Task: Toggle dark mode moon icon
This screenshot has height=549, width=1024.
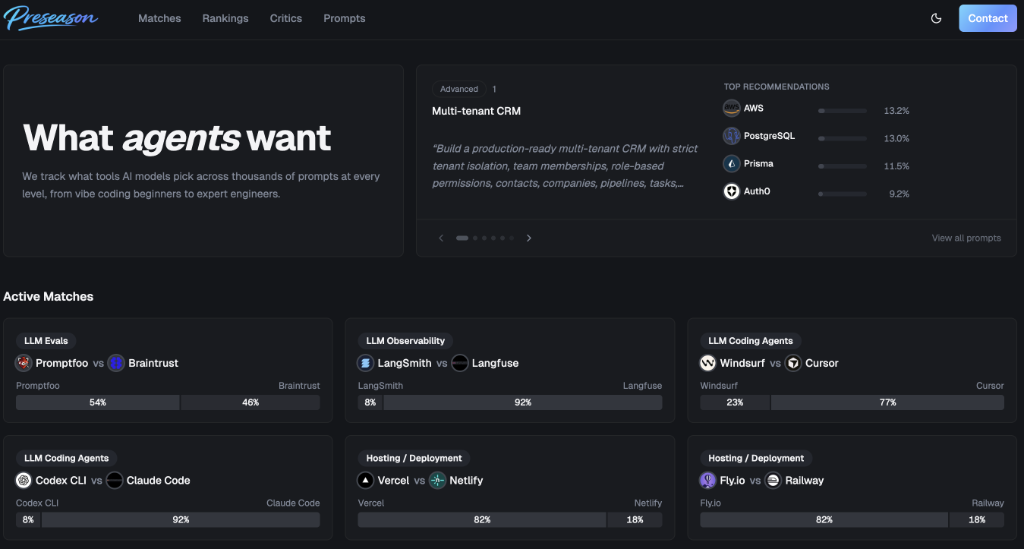Action: [x=936, y=18]
